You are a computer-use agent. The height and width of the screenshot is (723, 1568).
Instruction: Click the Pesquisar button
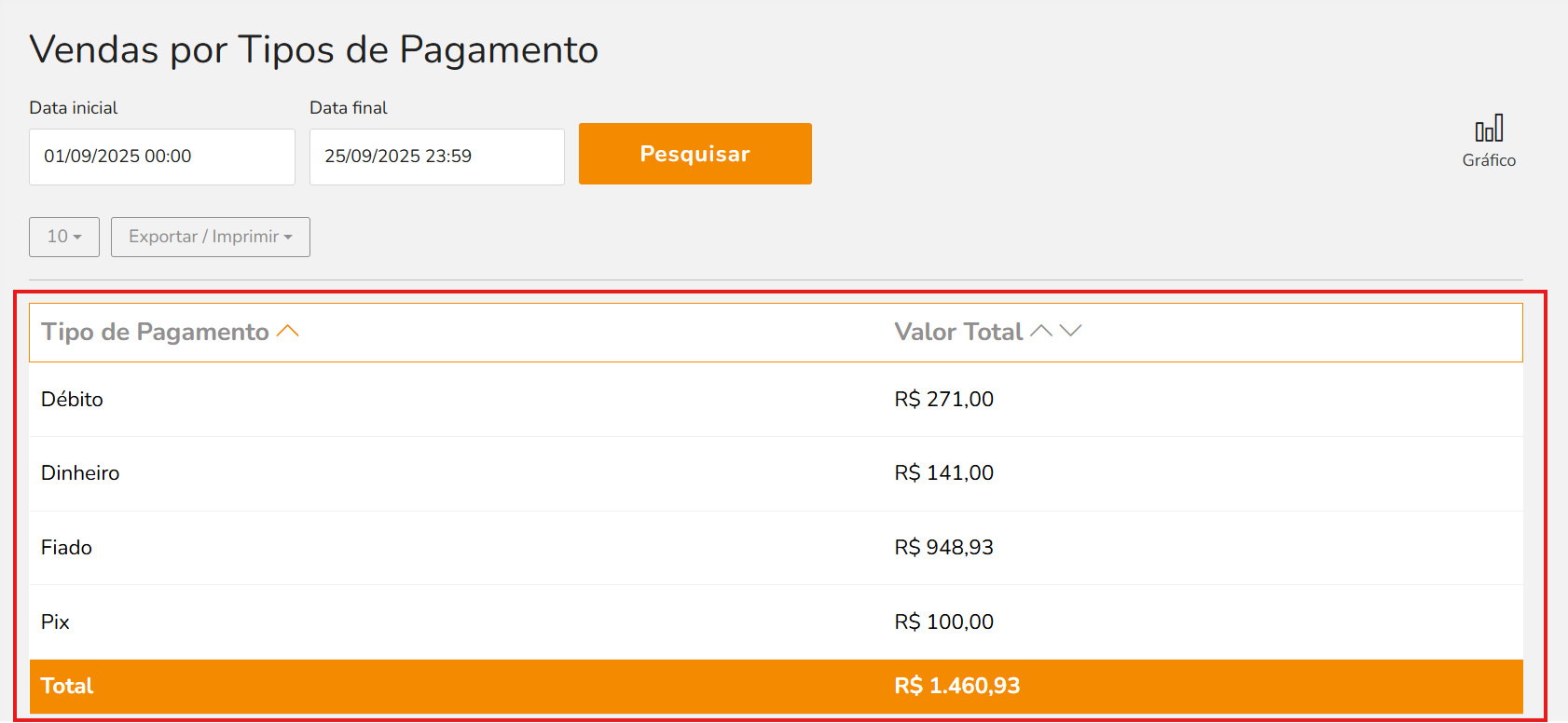695,154
